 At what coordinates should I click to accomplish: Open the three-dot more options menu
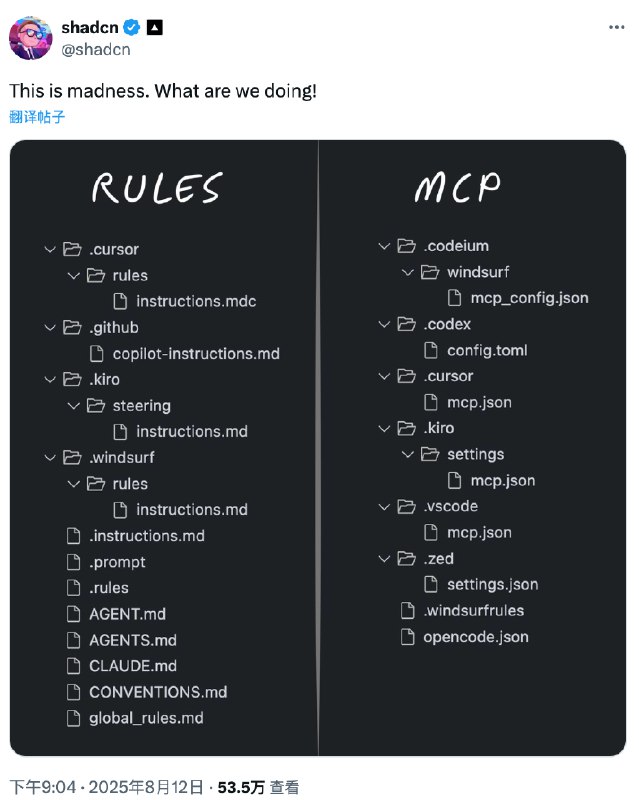click(617, 27)
